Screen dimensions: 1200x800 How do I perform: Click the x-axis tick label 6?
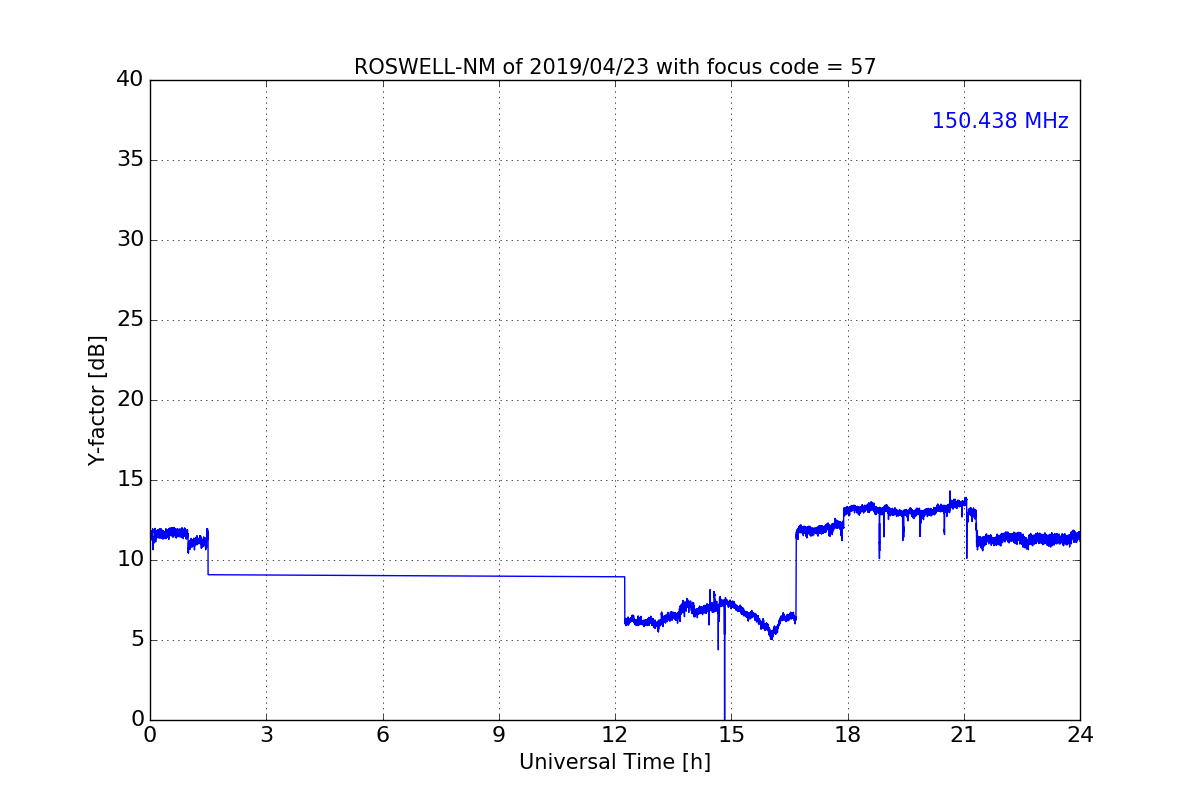click(383, 735)
